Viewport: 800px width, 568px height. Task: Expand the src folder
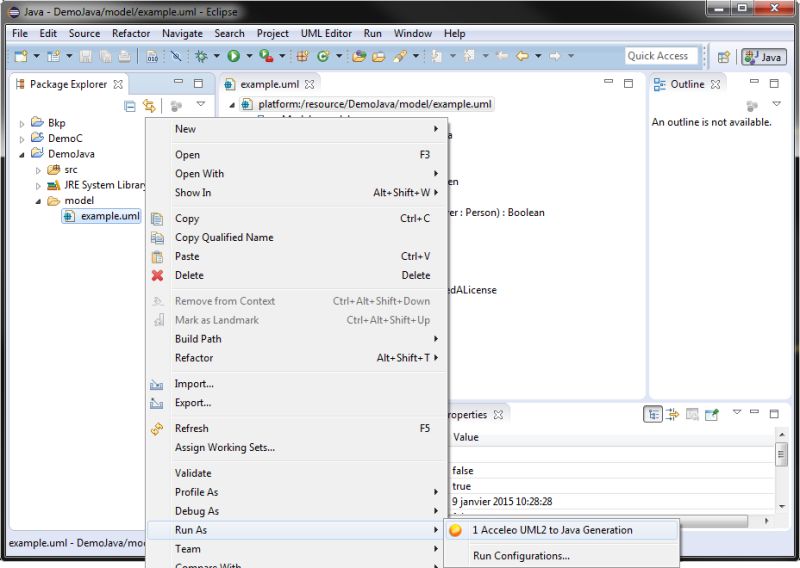click(x=38, y=170)
